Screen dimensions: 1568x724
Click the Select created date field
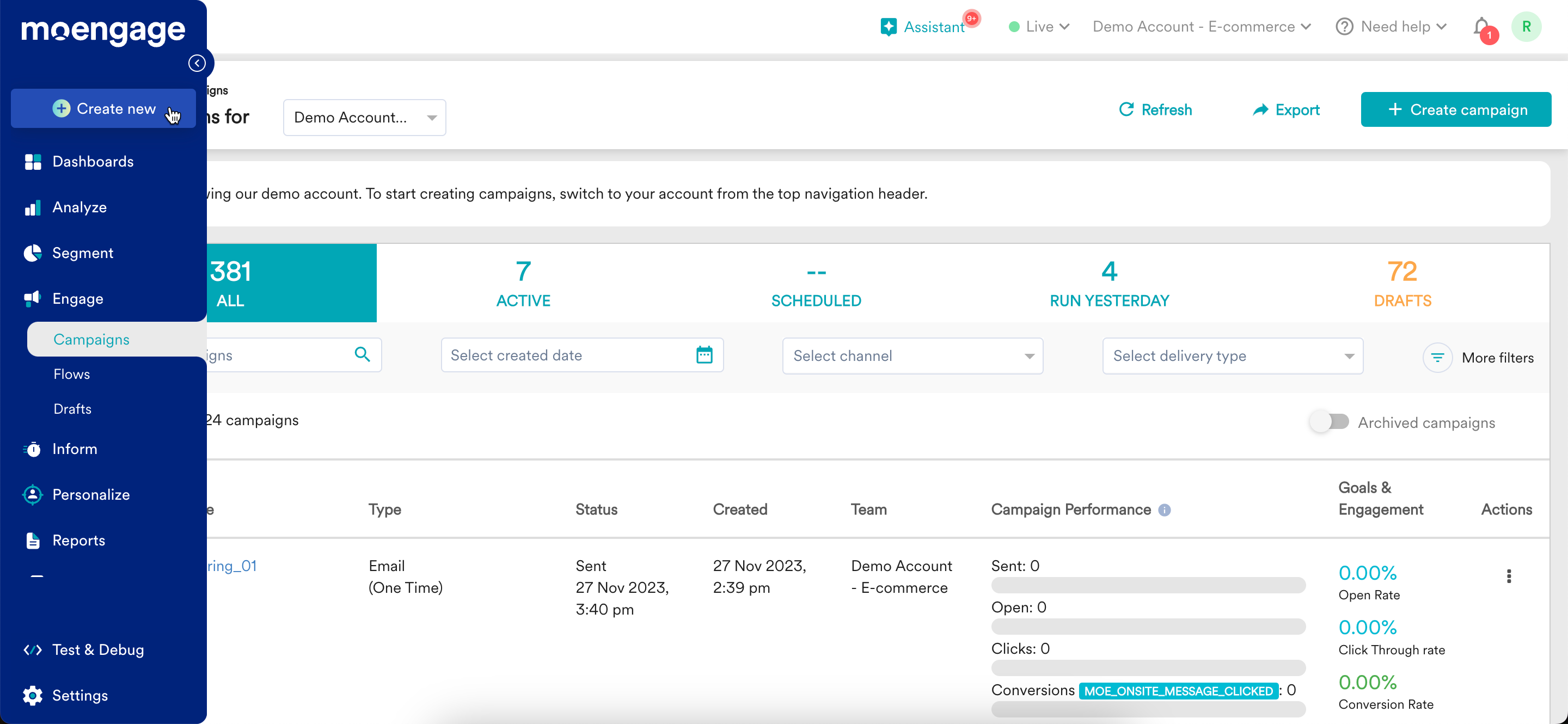tap(582, 355)
